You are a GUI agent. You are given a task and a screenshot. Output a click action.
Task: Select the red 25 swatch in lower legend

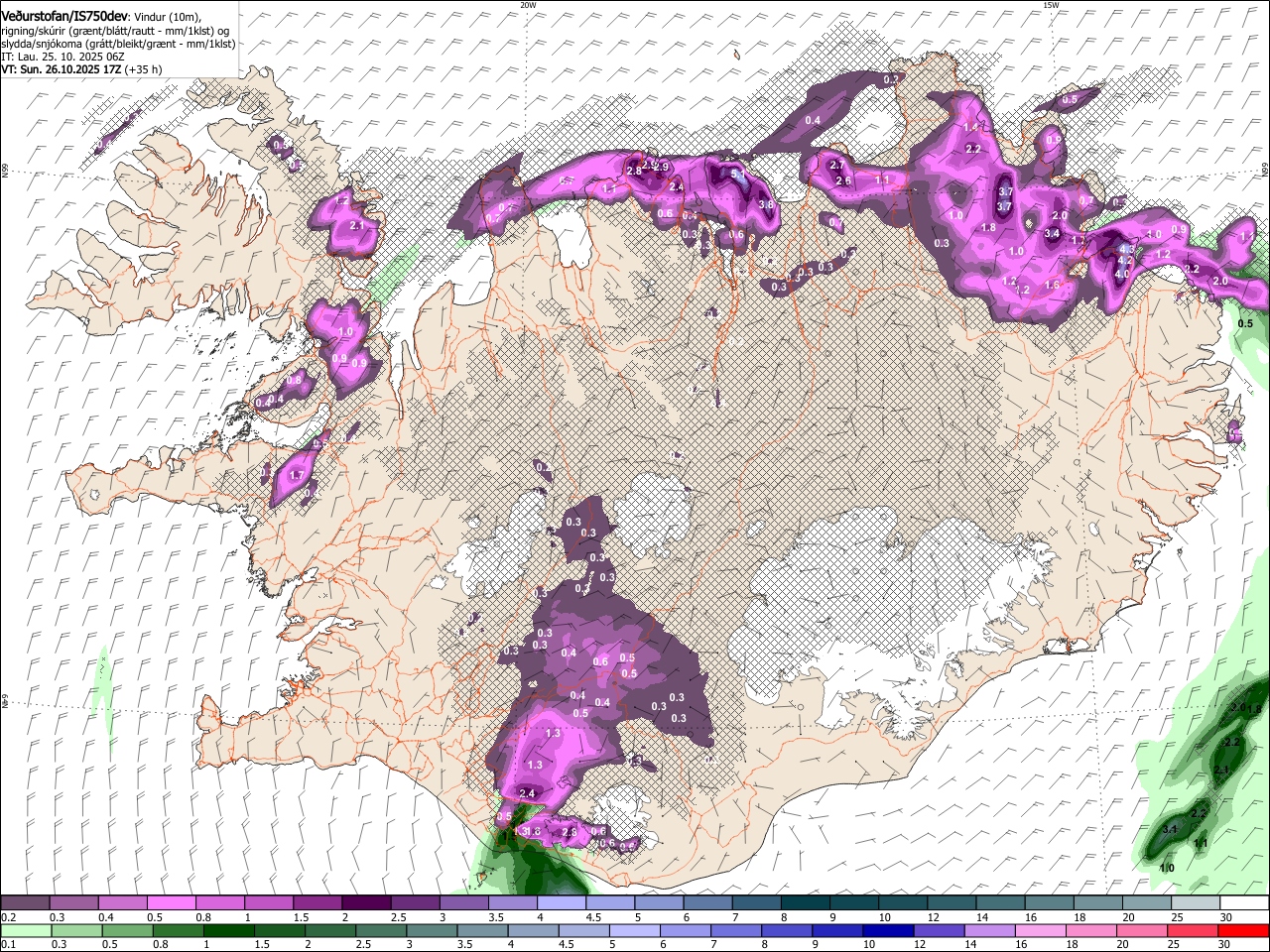[1194, 930]
